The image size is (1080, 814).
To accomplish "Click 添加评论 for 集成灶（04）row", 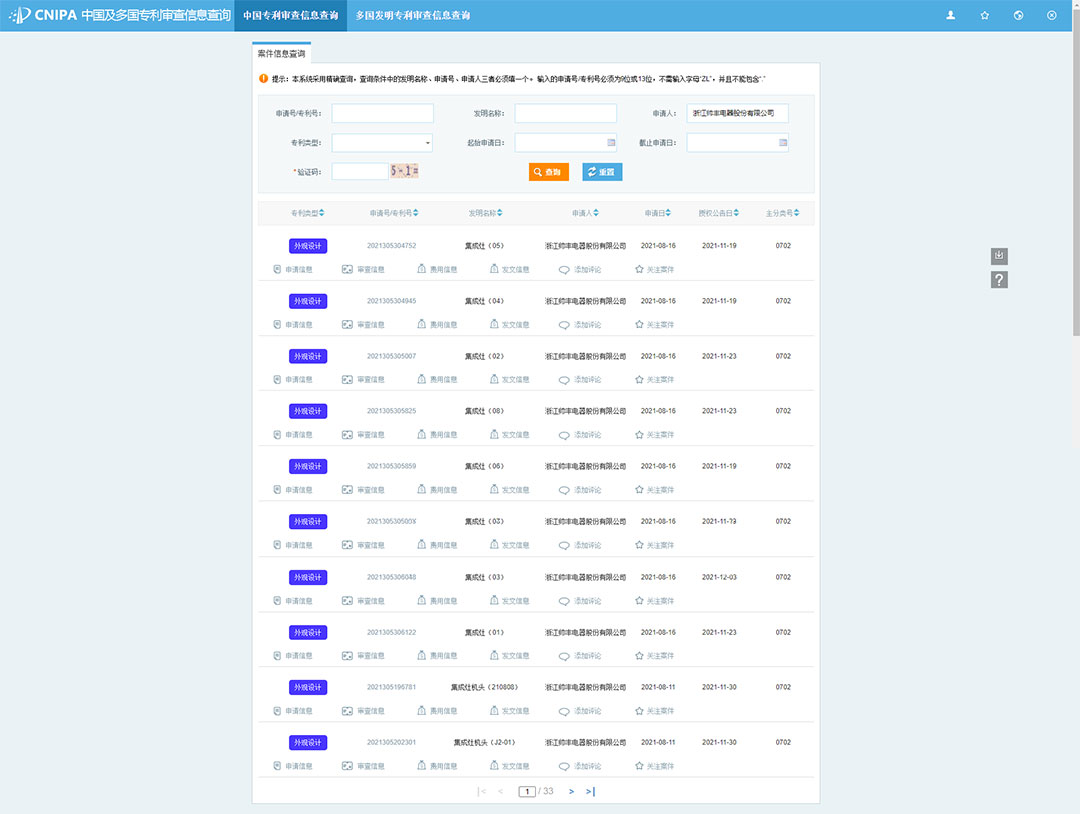I will (x=580, y=325).
